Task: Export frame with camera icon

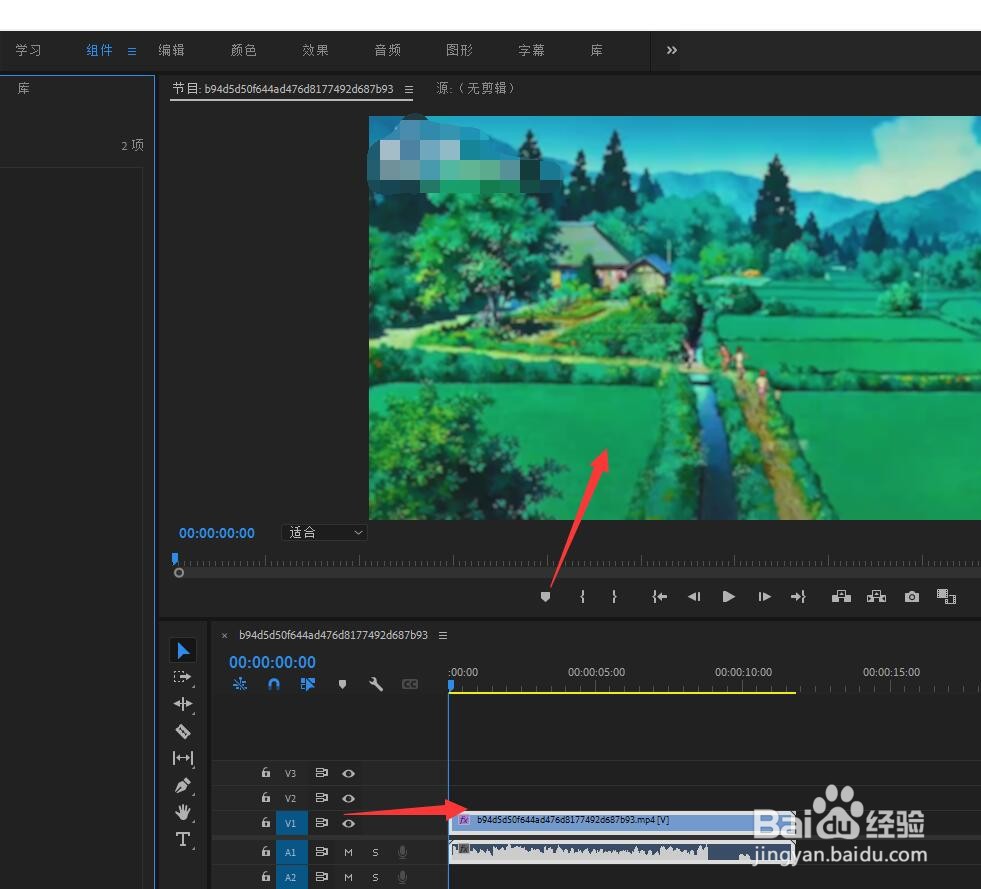Action: pyautogui.click(x=912, y=597)
